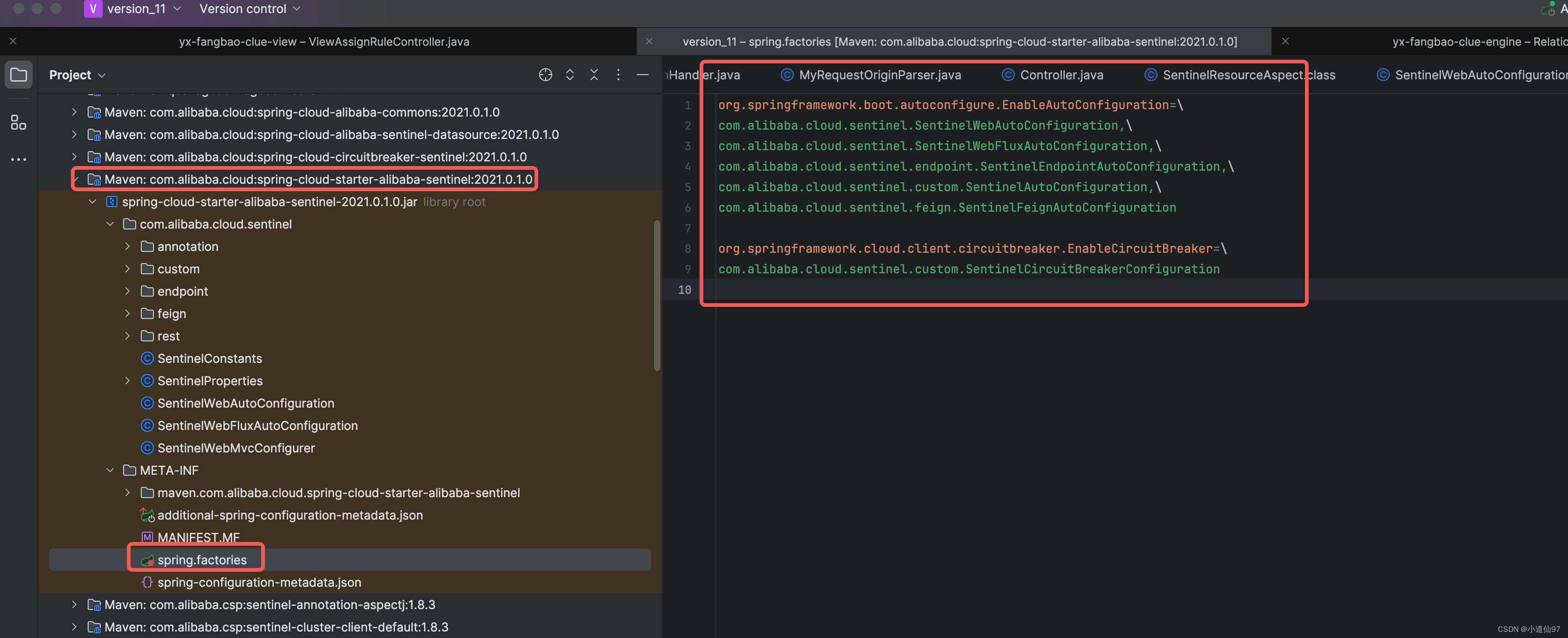Click the version_11 project badge icon

click(92, 8)
